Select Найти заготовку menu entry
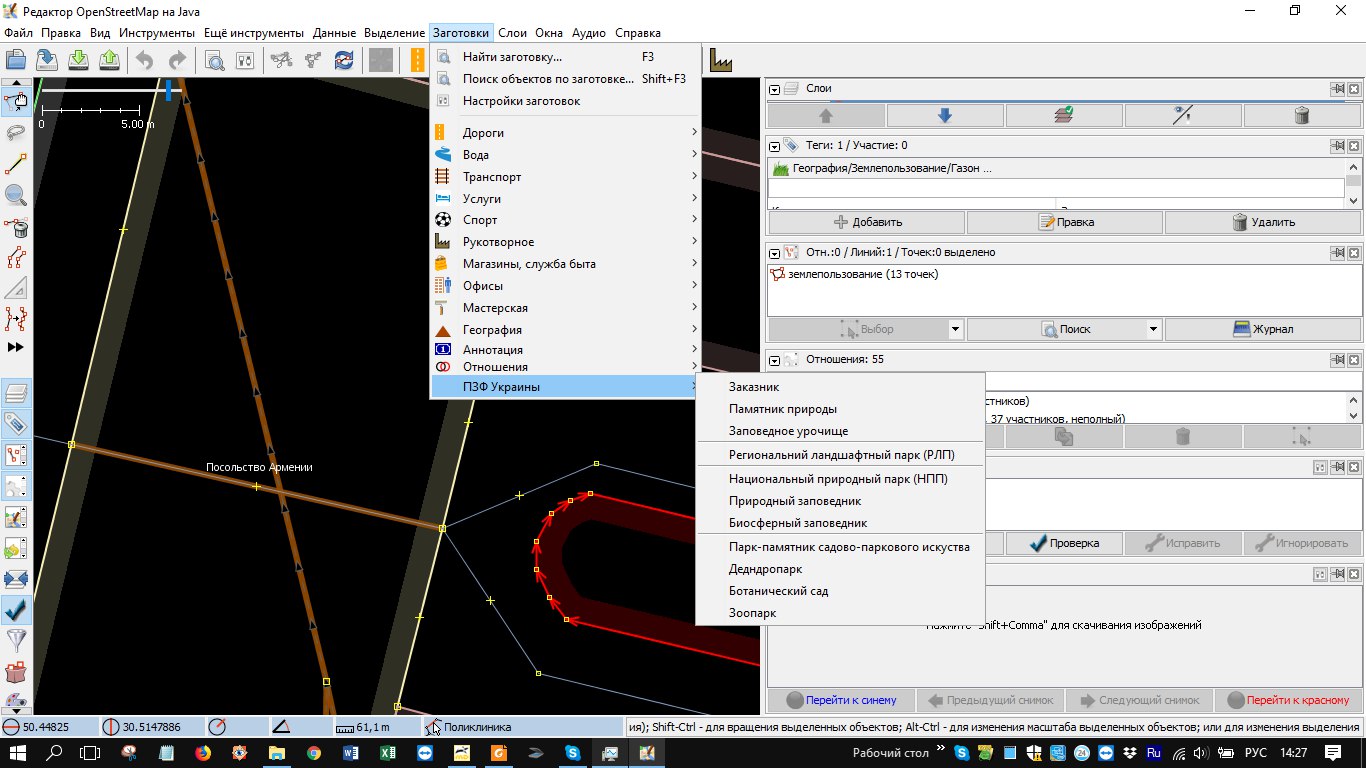This screenshot has width=1366, height=768. [x=565, y=57]
